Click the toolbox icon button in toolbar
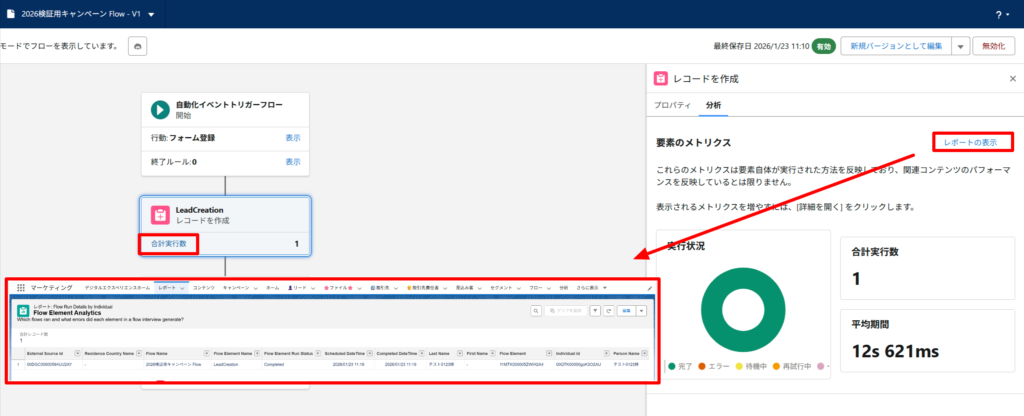Screen dimensions: 1024x416 (x=138, y=46)
